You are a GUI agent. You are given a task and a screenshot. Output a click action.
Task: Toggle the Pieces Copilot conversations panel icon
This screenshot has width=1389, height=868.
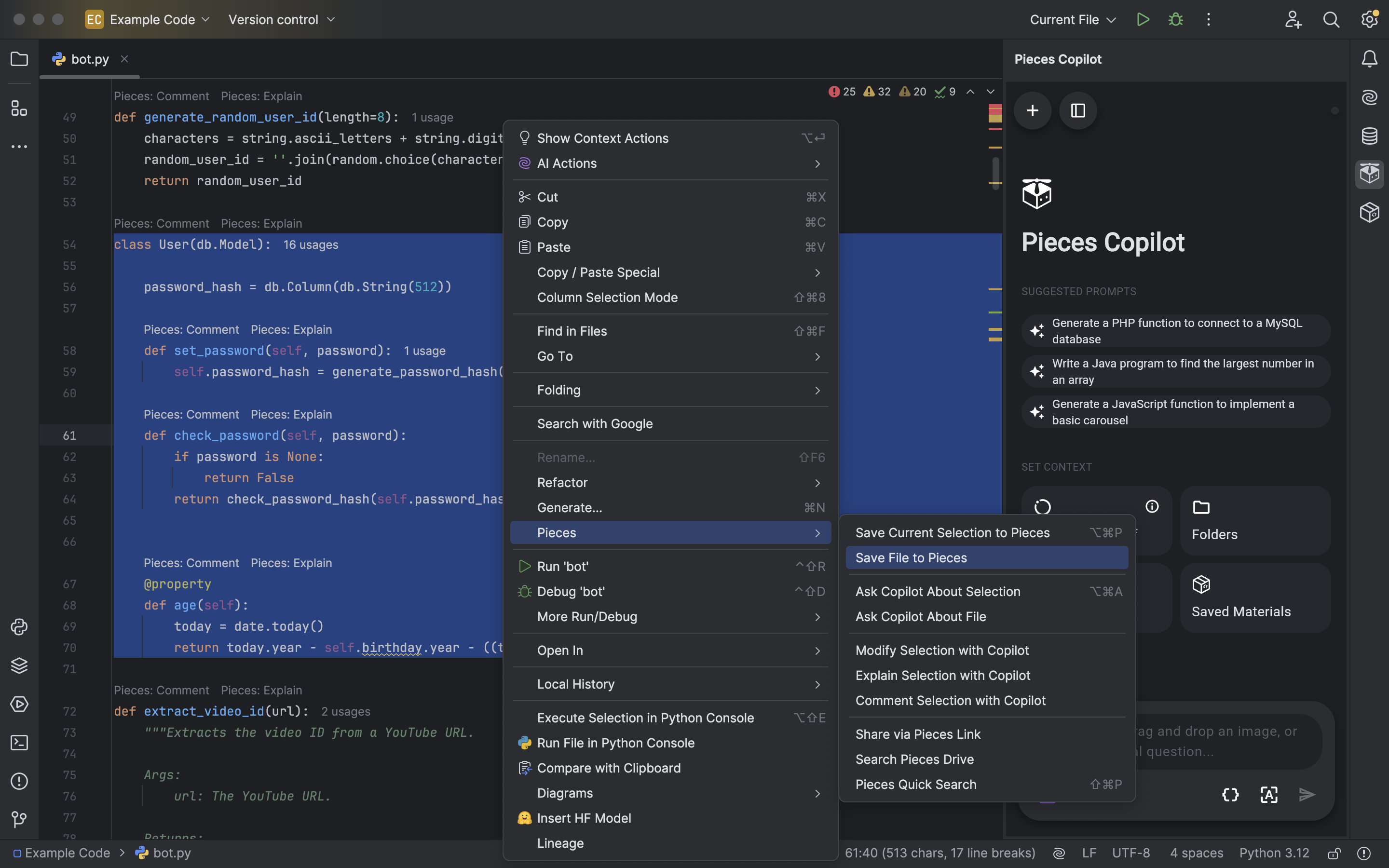[x=1078, y=110]
